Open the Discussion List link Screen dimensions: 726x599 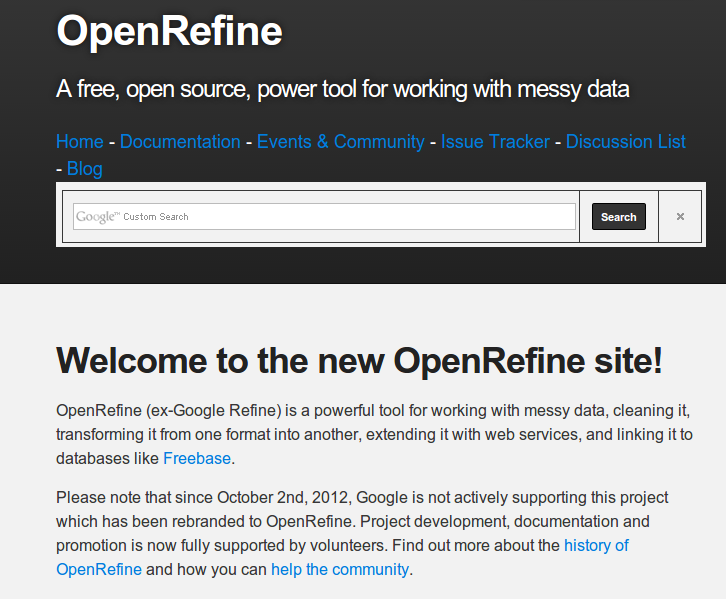[626, 142]
